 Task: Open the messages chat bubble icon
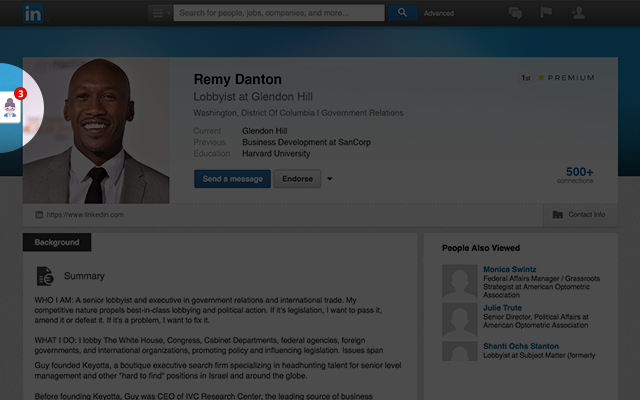pos(515,13)
